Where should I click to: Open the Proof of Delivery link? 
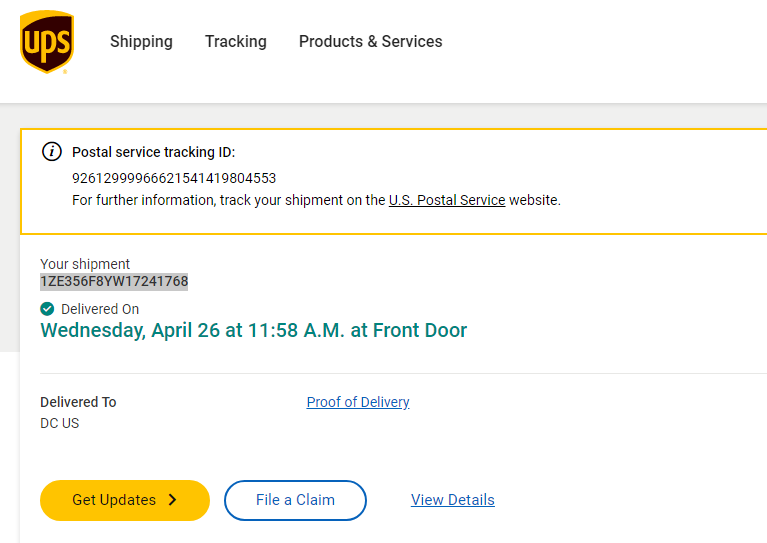[358, 402]
